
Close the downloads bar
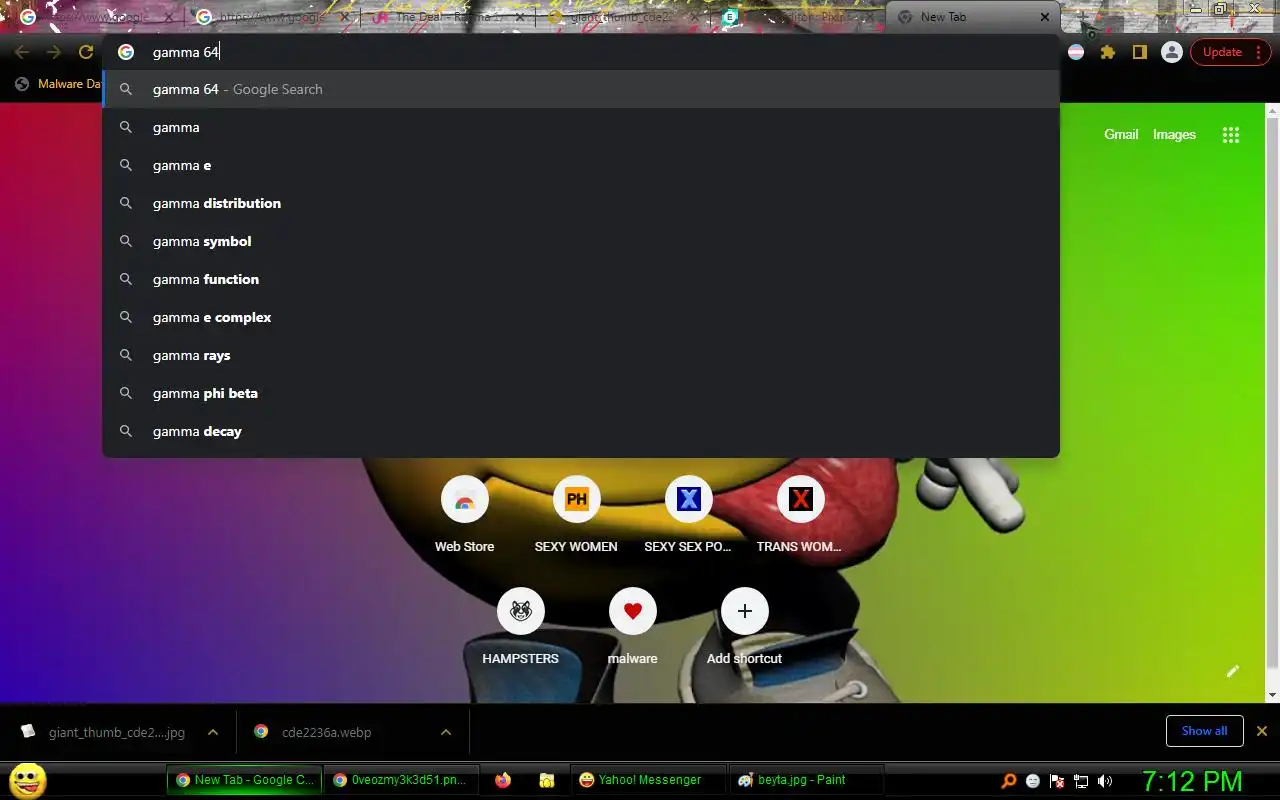point(1262,731)
